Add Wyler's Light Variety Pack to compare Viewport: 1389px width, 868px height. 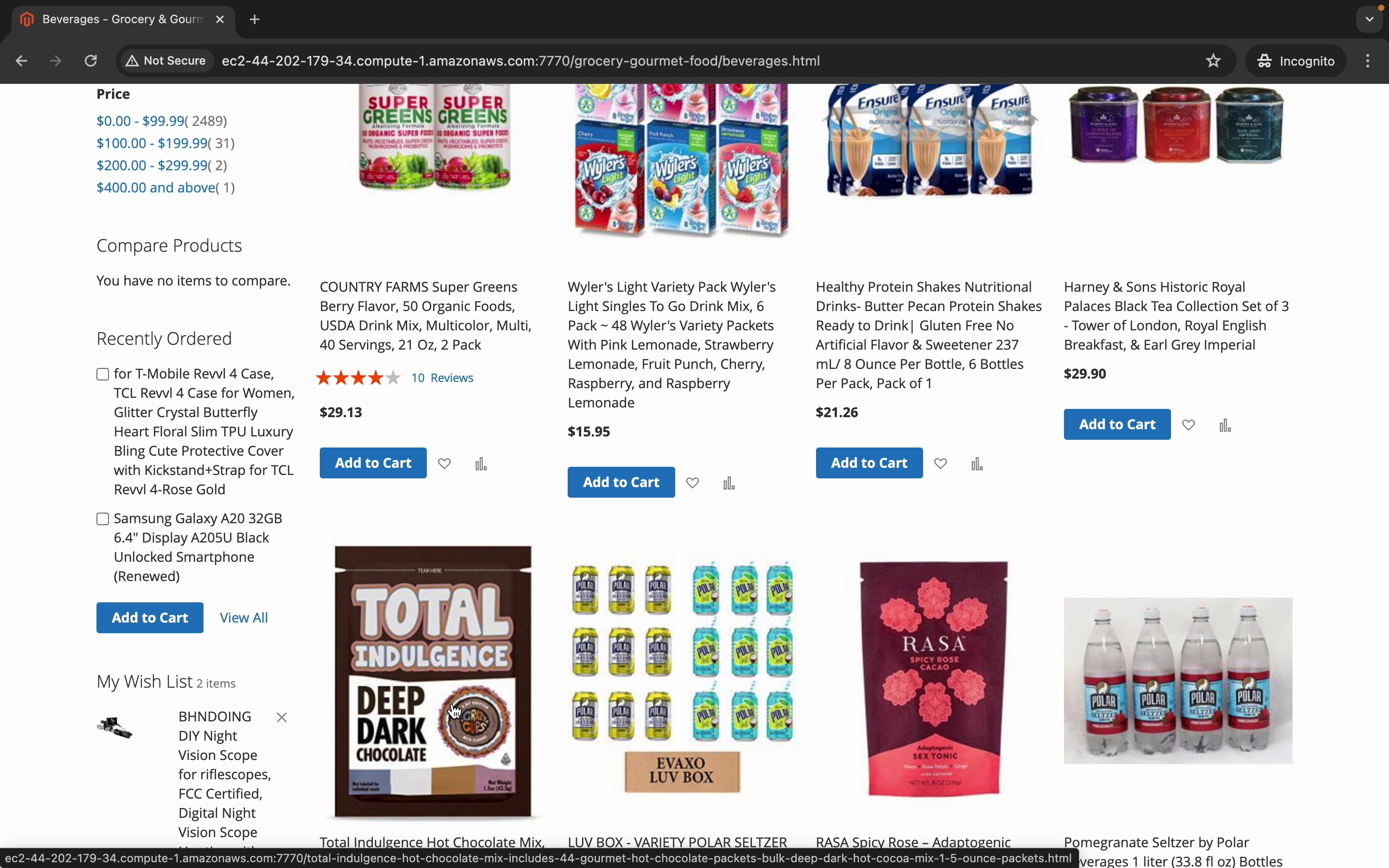point(729,483)
